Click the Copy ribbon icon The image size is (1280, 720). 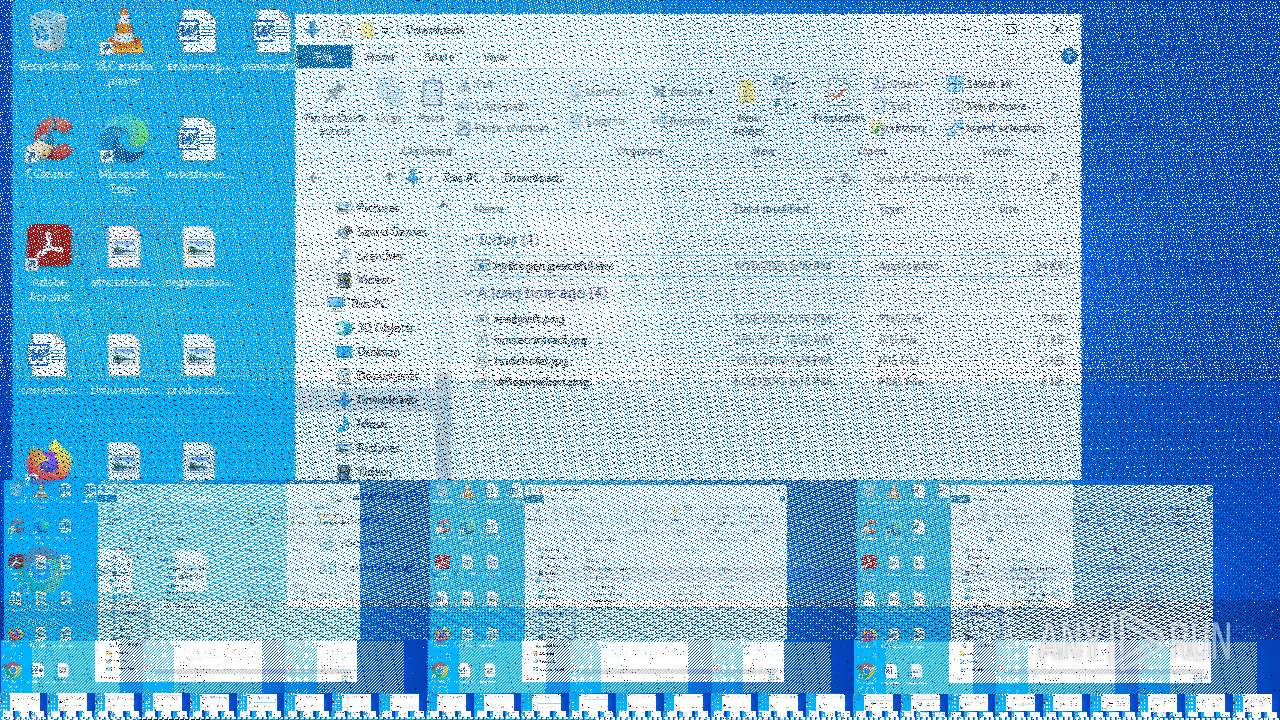point(389,103)
